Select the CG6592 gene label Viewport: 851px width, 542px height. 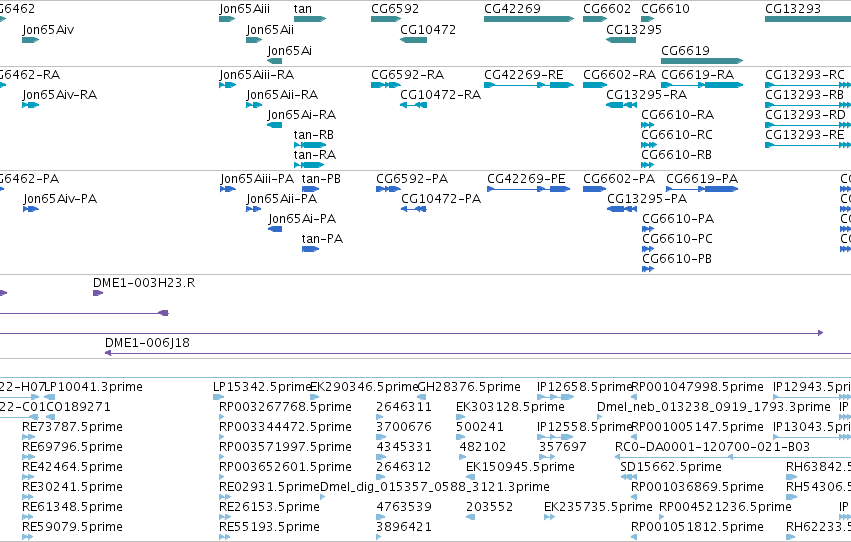point(395,9)
